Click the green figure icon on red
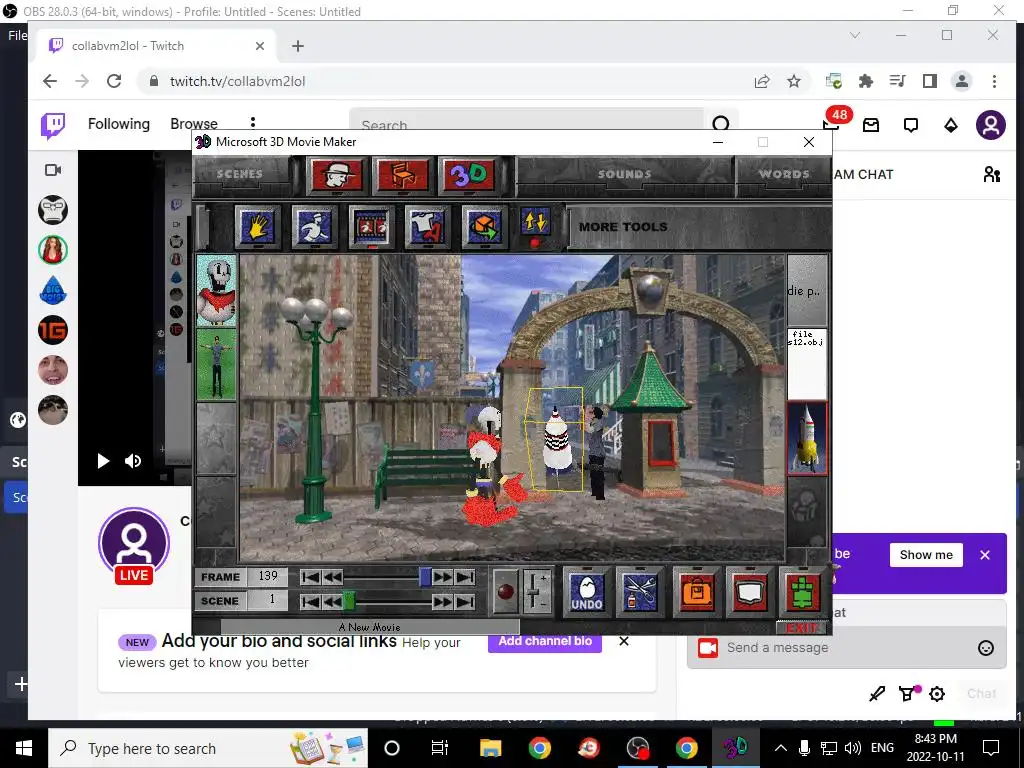 point(803,592)
